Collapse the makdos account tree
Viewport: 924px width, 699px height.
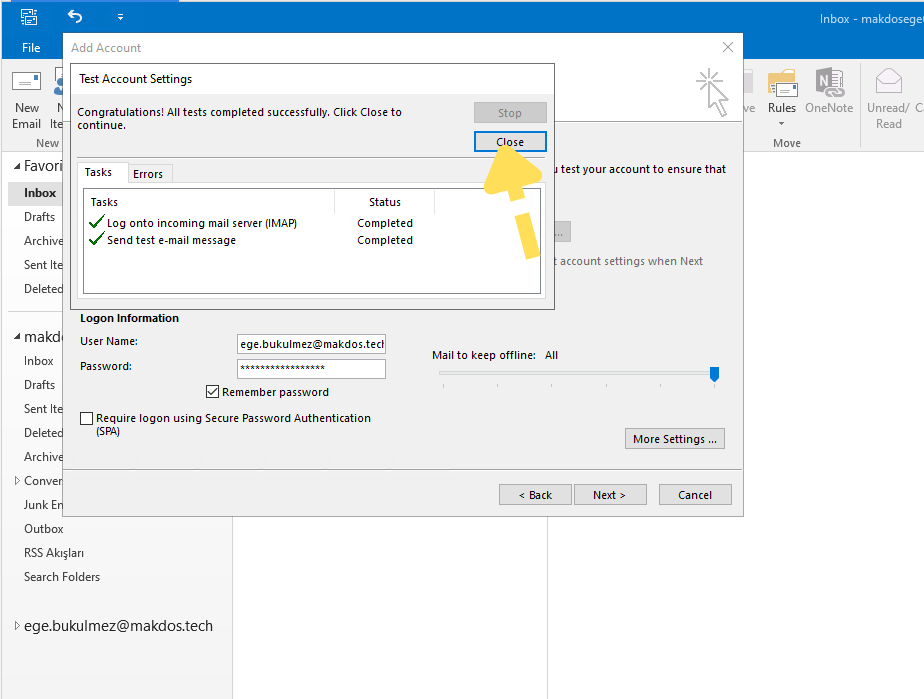17,337
